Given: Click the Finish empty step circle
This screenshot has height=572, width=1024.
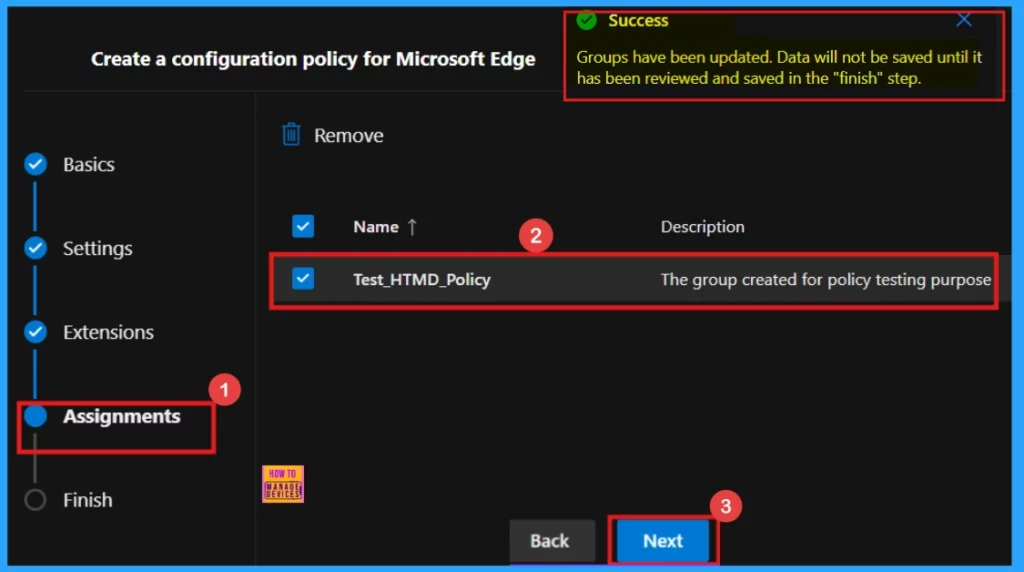Looking at the screenshot, I should tap(35, 500).
